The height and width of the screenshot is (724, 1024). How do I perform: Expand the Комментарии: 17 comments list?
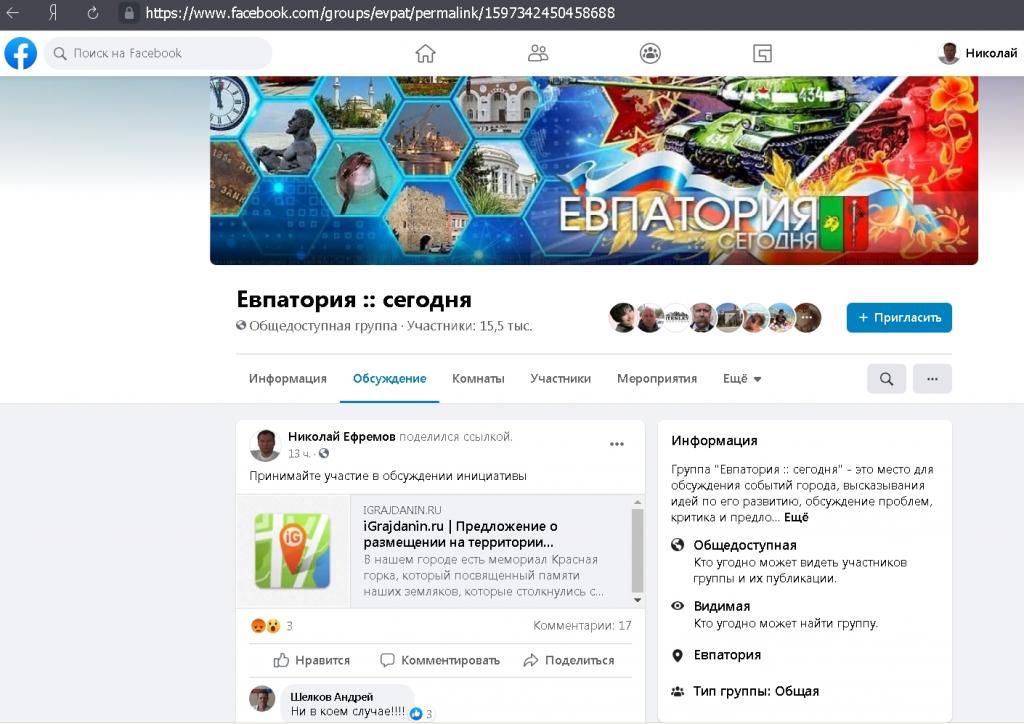coord(582,626)
